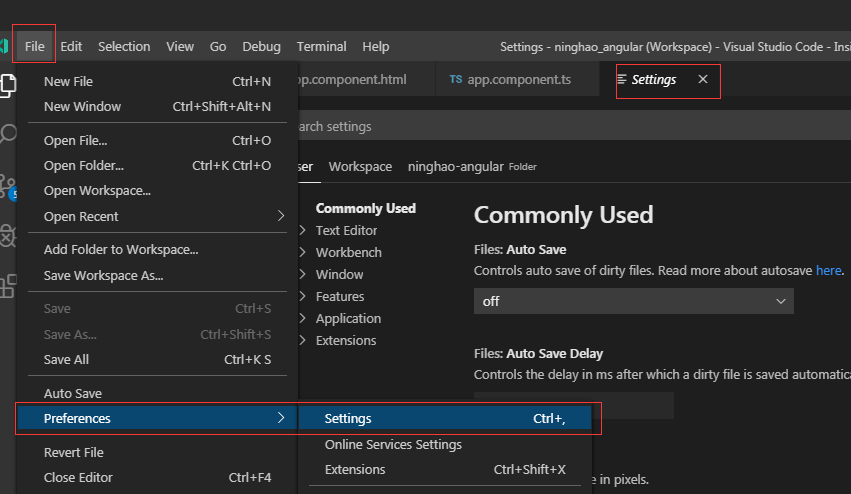Toggle Auto Save in File menu
This screenshot has height=494, width=851.
[x=157, y=394]
